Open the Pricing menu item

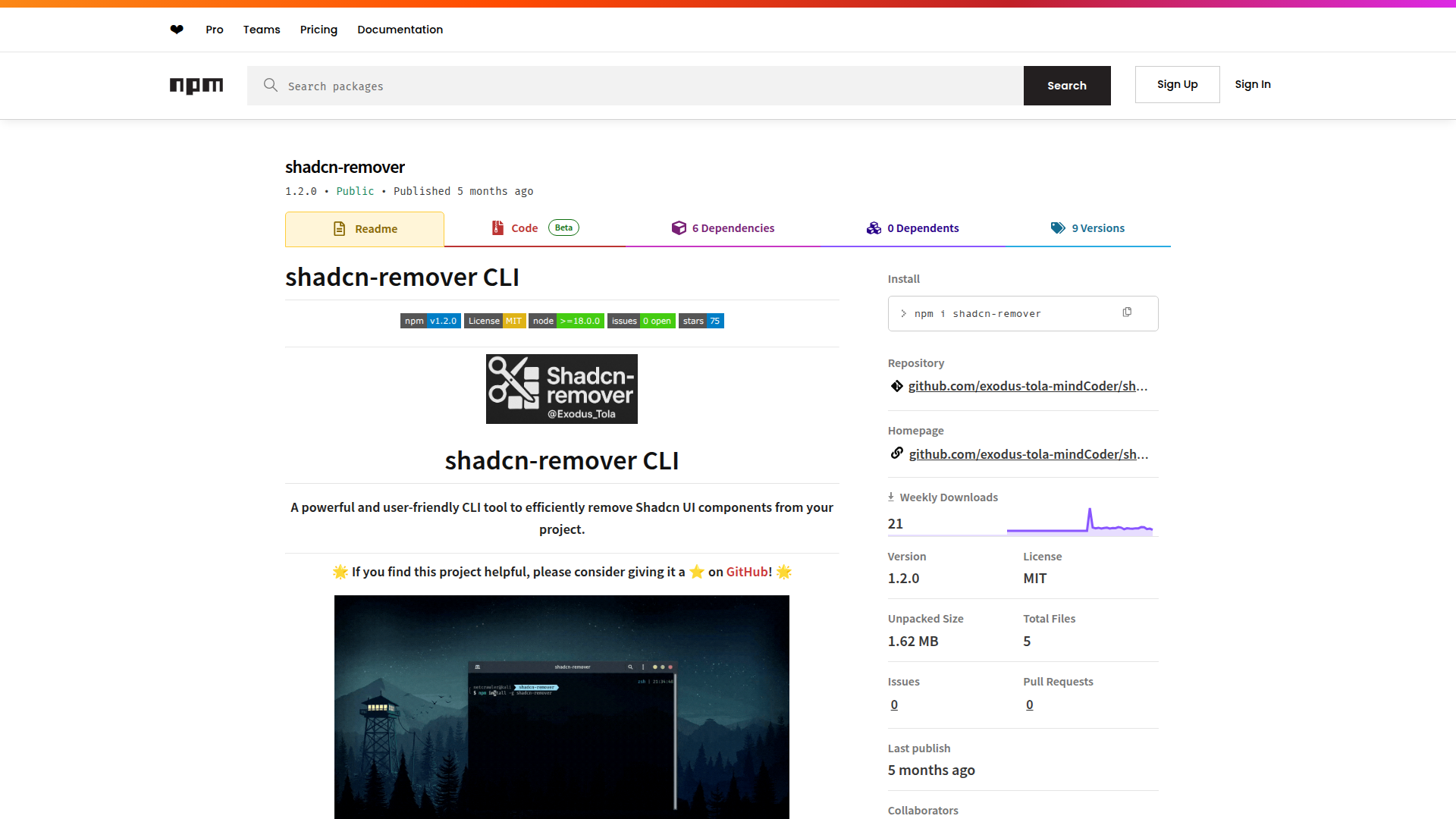tap(318, 30)
